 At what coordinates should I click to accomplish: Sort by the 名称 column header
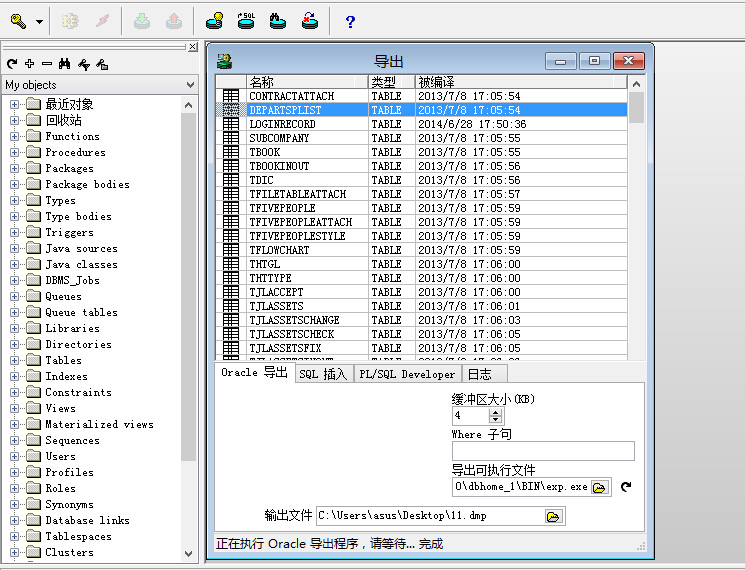click(307, 82)
